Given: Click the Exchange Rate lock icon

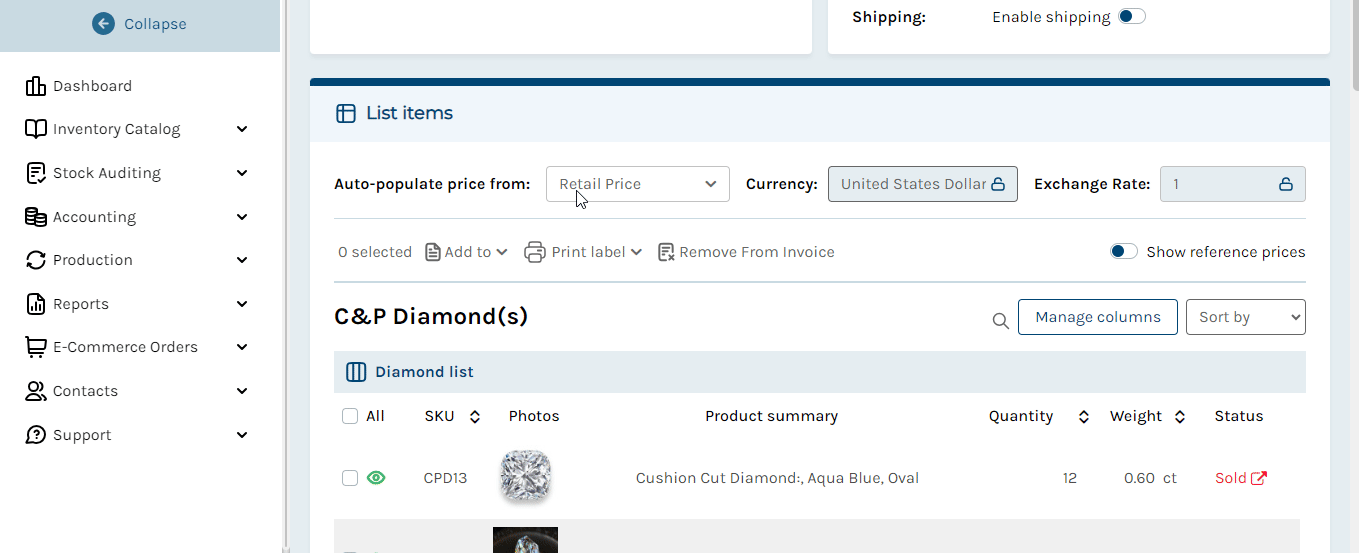Looking at the screenshot, I should tap(1286, 184).
